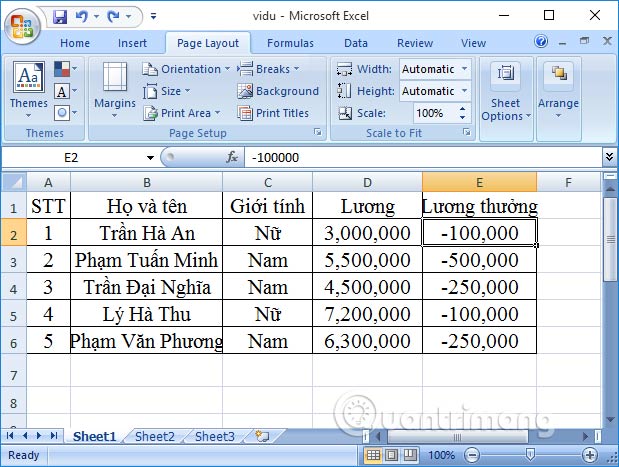Increase Scale percentage with up arrow

(463, 109)
